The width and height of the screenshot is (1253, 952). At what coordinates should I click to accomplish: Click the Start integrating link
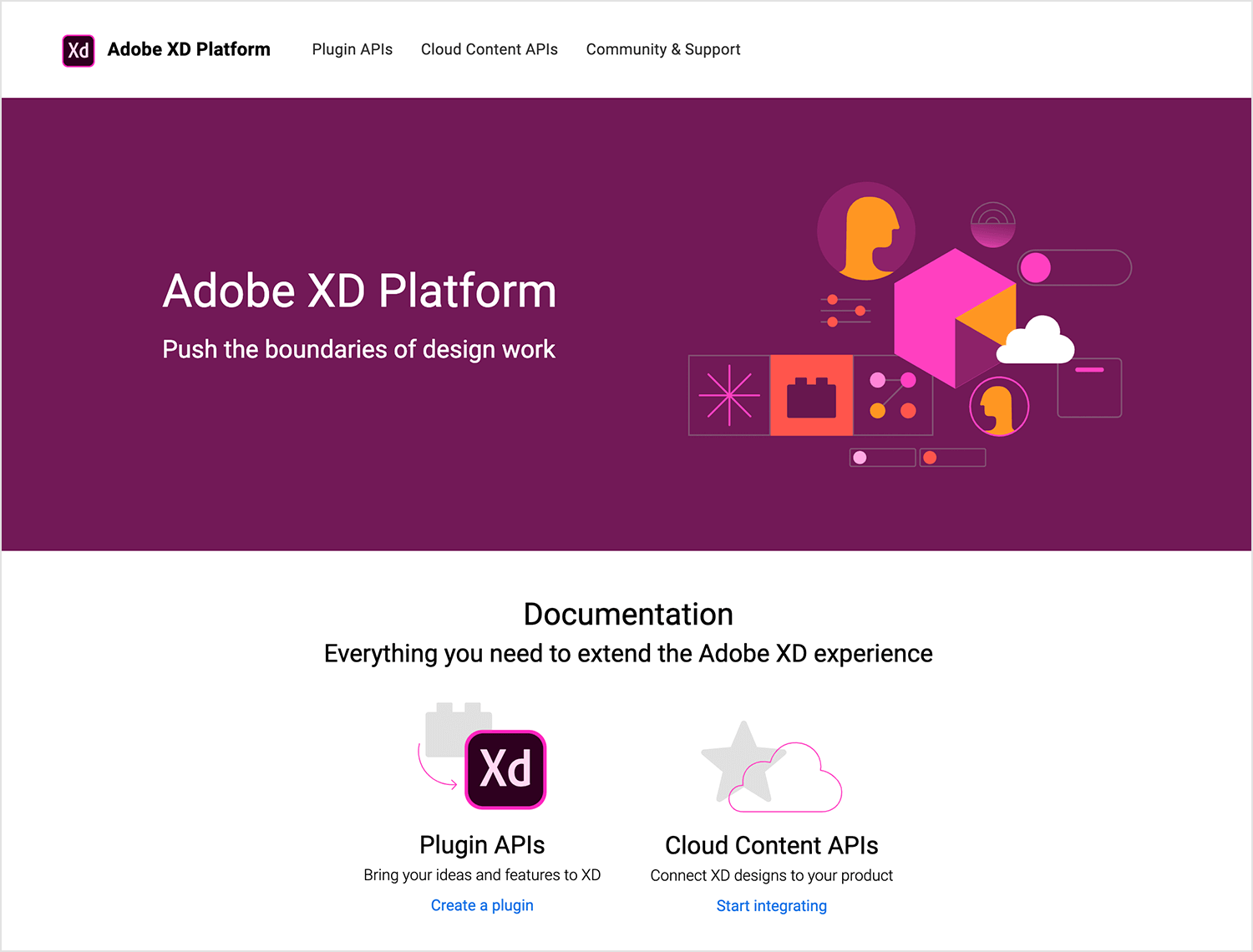(771, 906)
